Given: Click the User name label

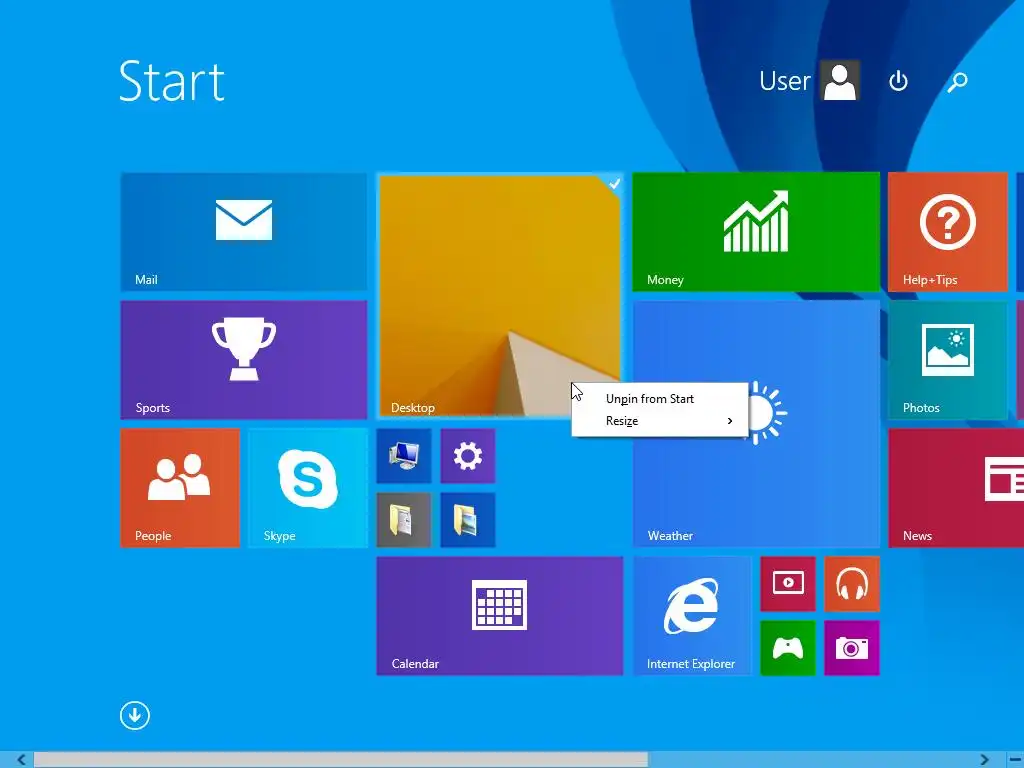Looking at the screenshot, I should (x=784, y=81).
